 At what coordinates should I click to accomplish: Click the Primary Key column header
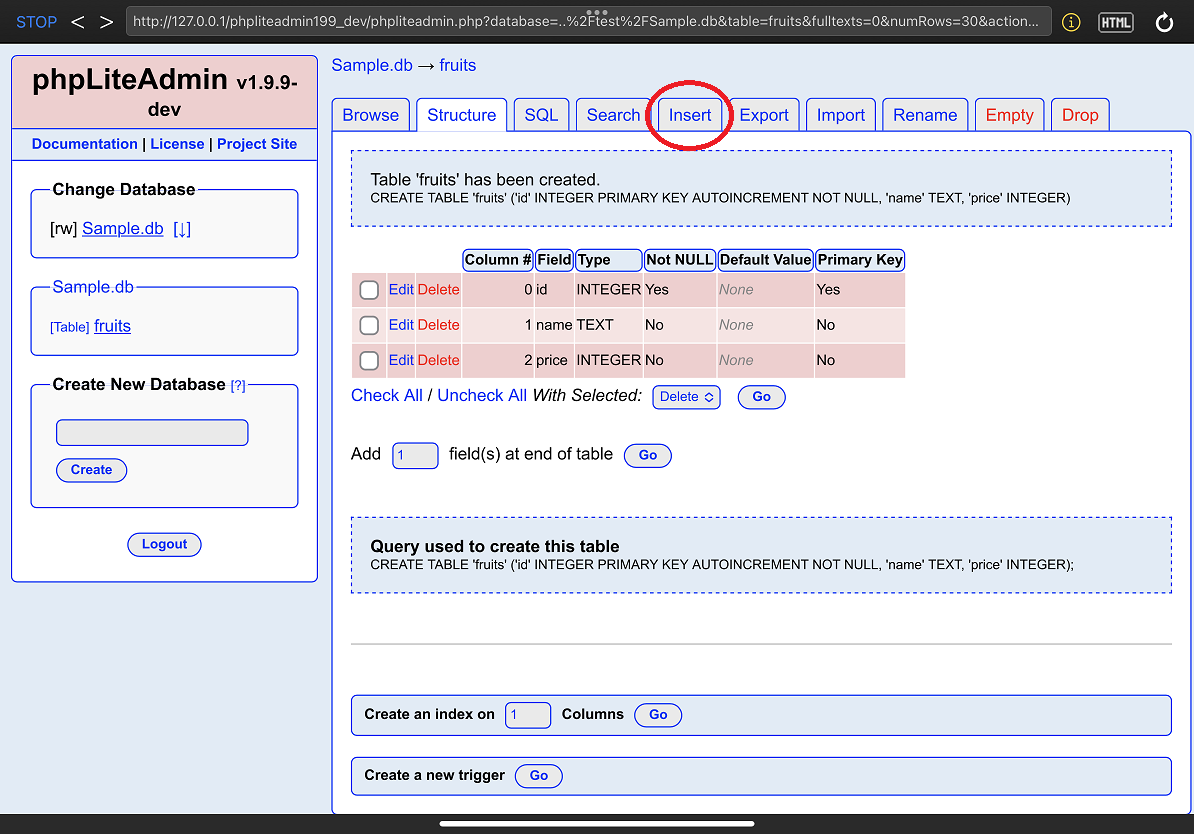pos(860,260)
